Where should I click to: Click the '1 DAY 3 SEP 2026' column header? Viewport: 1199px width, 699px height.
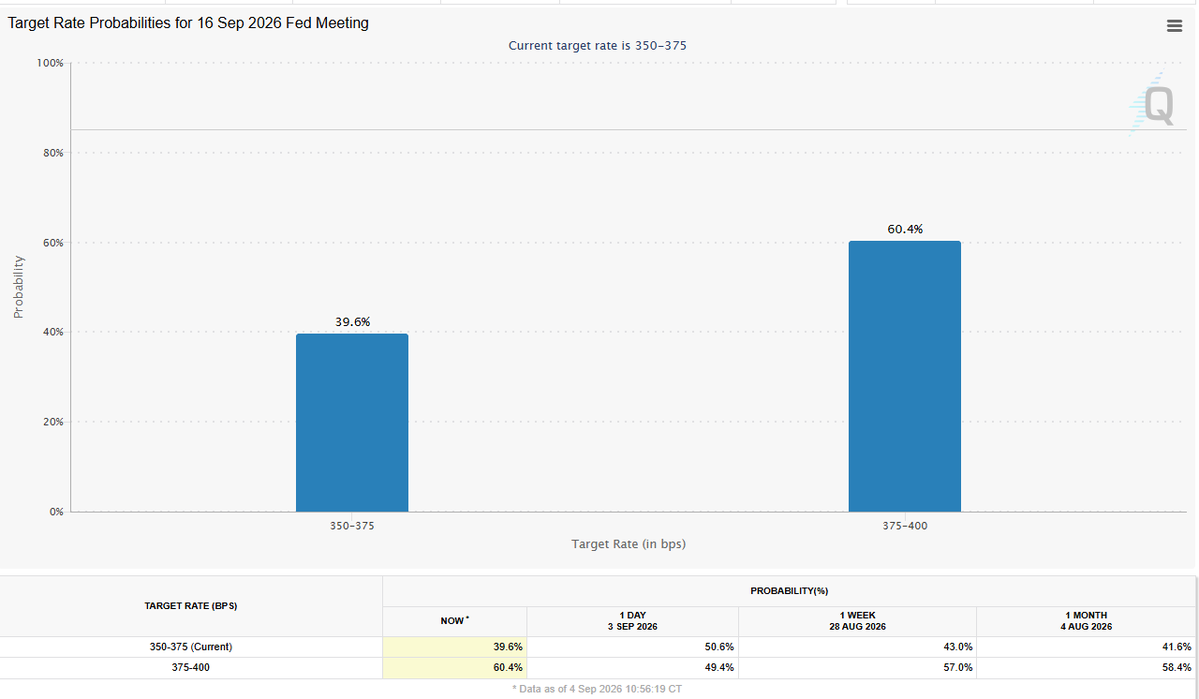(x=632, y=621)
